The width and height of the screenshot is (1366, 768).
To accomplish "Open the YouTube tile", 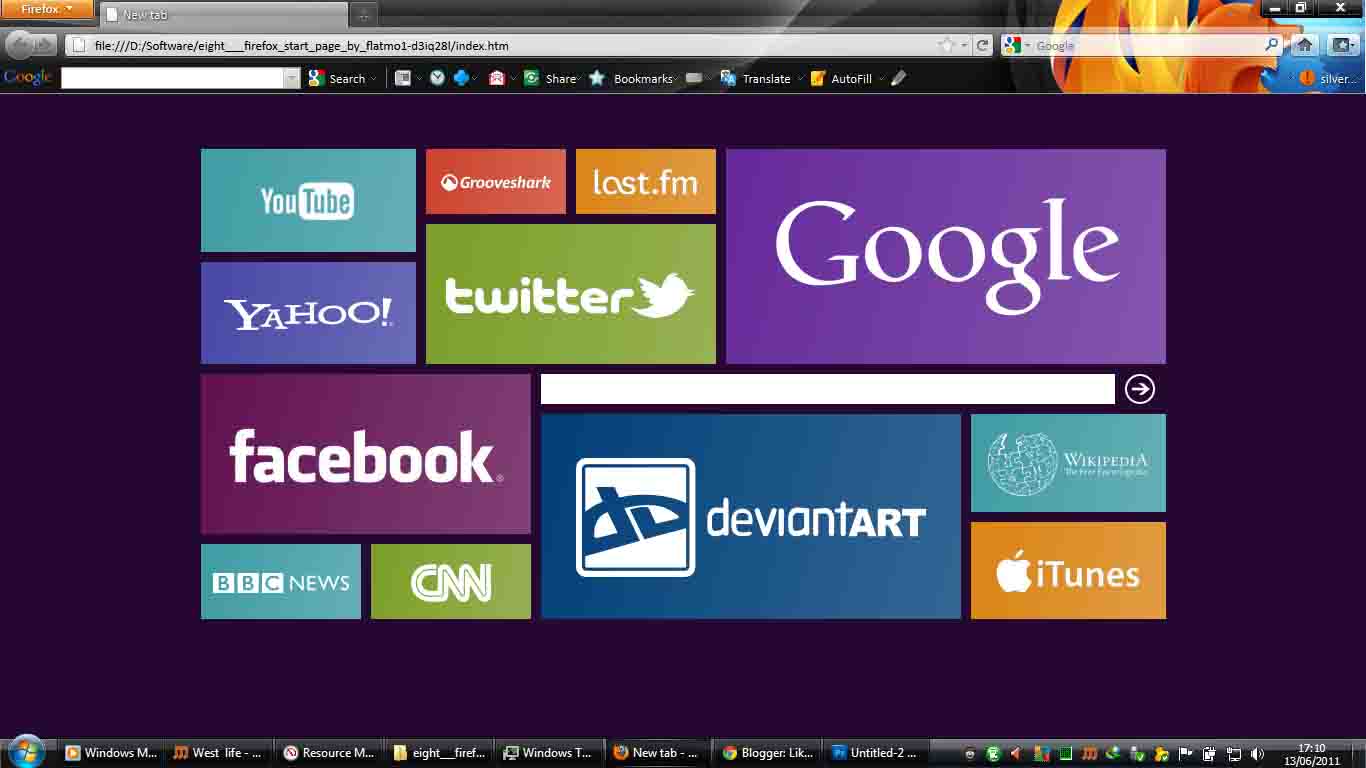I will 308,200.
